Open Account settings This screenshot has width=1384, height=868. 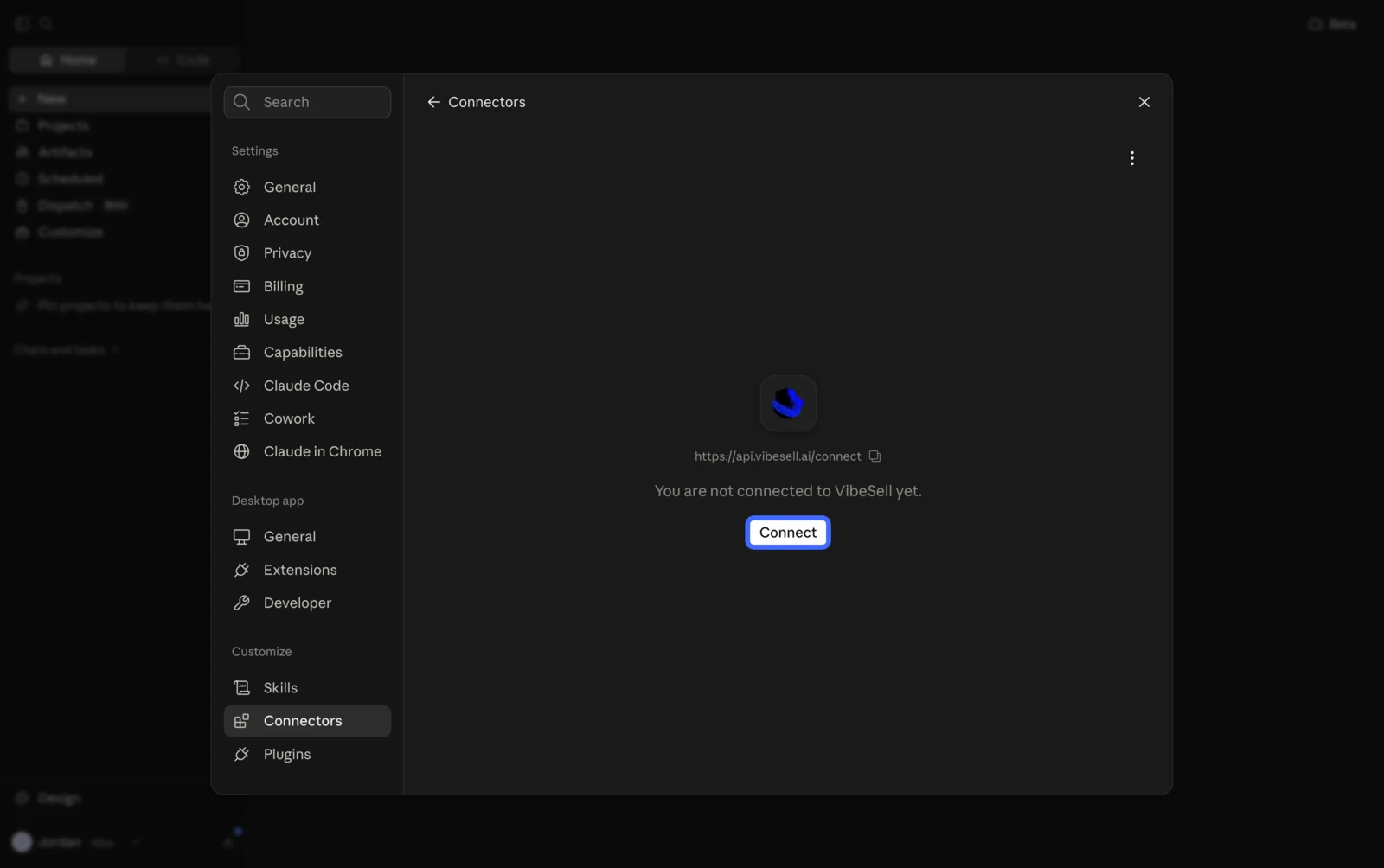click(x=307, y=220)
